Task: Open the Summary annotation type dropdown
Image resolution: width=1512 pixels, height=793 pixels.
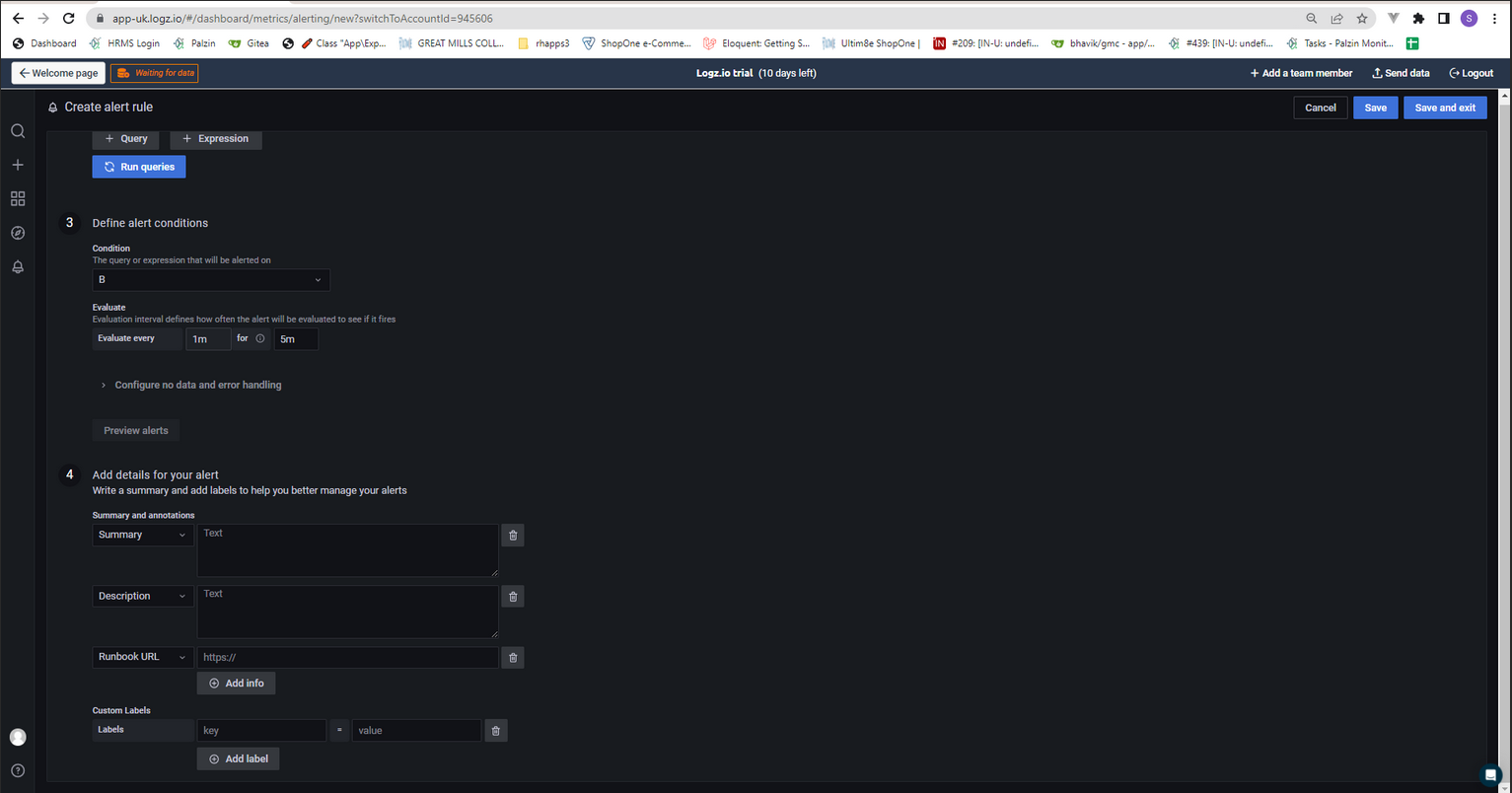Action: tap(143, 535)
